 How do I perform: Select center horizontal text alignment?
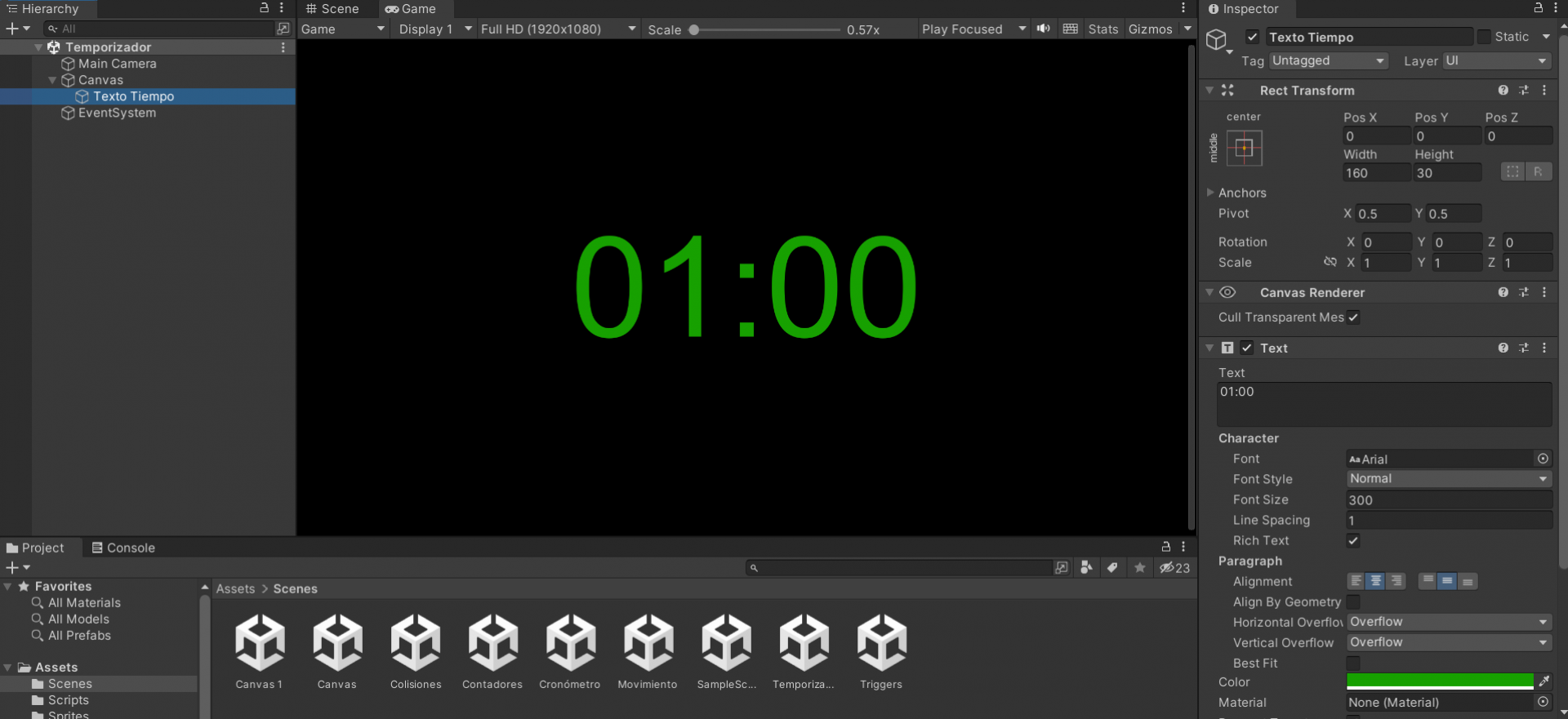pos(1376,581)
